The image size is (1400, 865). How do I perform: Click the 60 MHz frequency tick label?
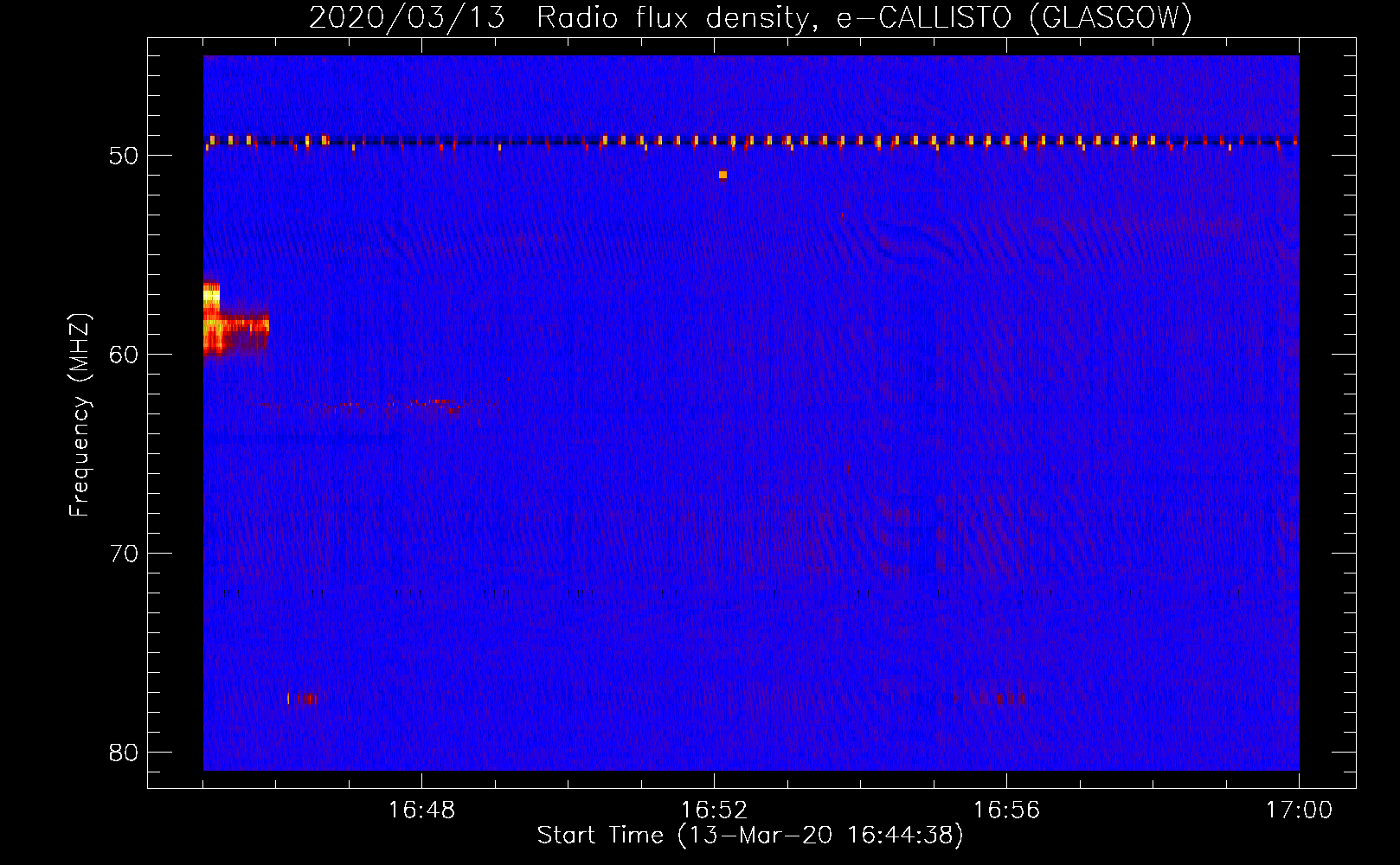[124, 354]
